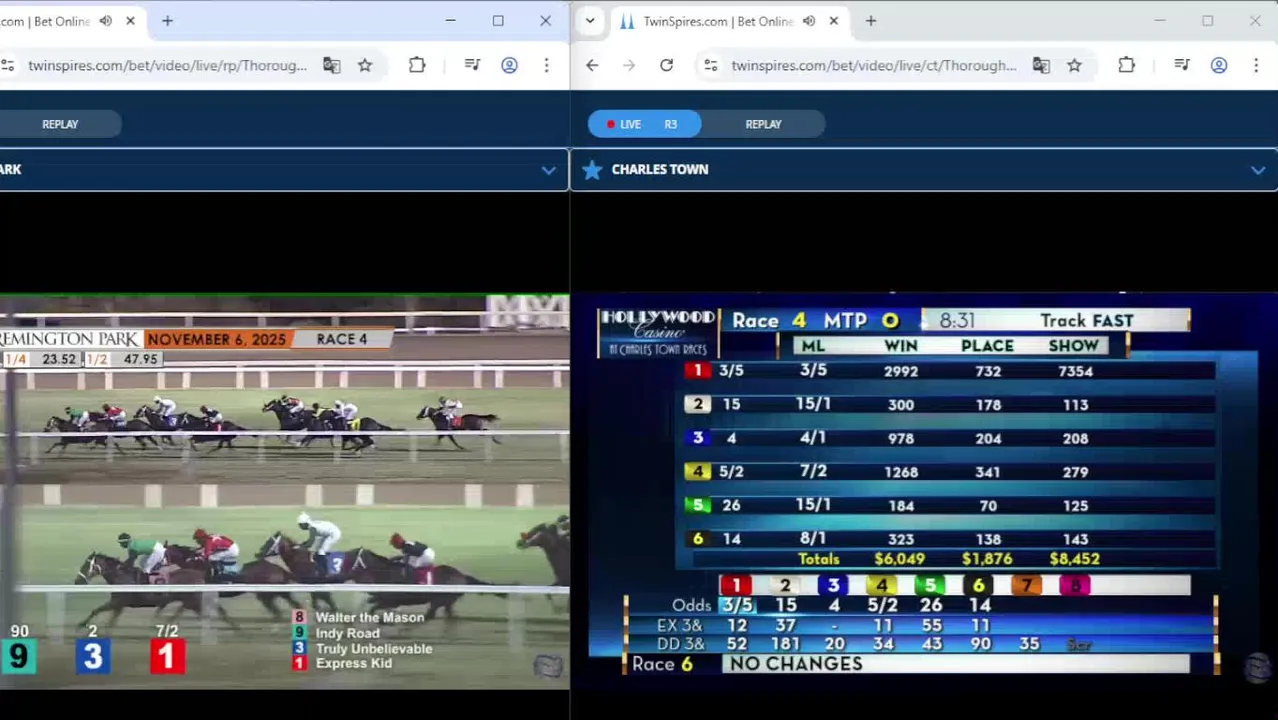
Task: Open a new tab in left window
Action: click(x=167, y=21)
